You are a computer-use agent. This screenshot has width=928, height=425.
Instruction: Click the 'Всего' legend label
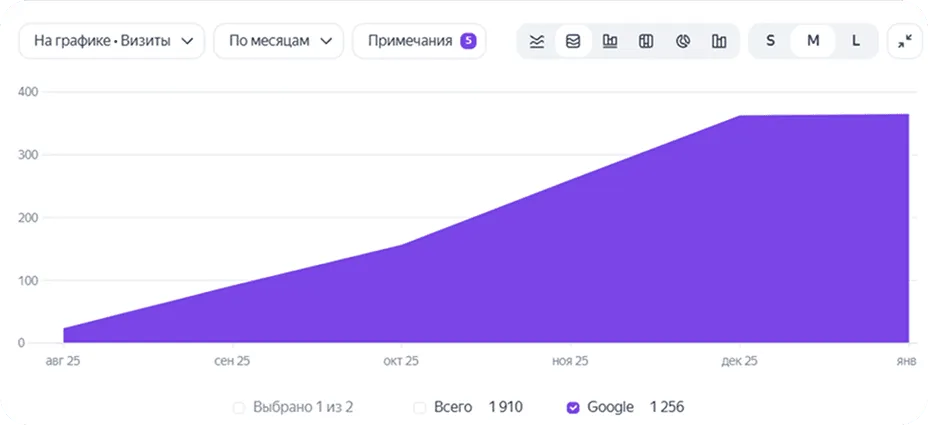tap(453, 407)
